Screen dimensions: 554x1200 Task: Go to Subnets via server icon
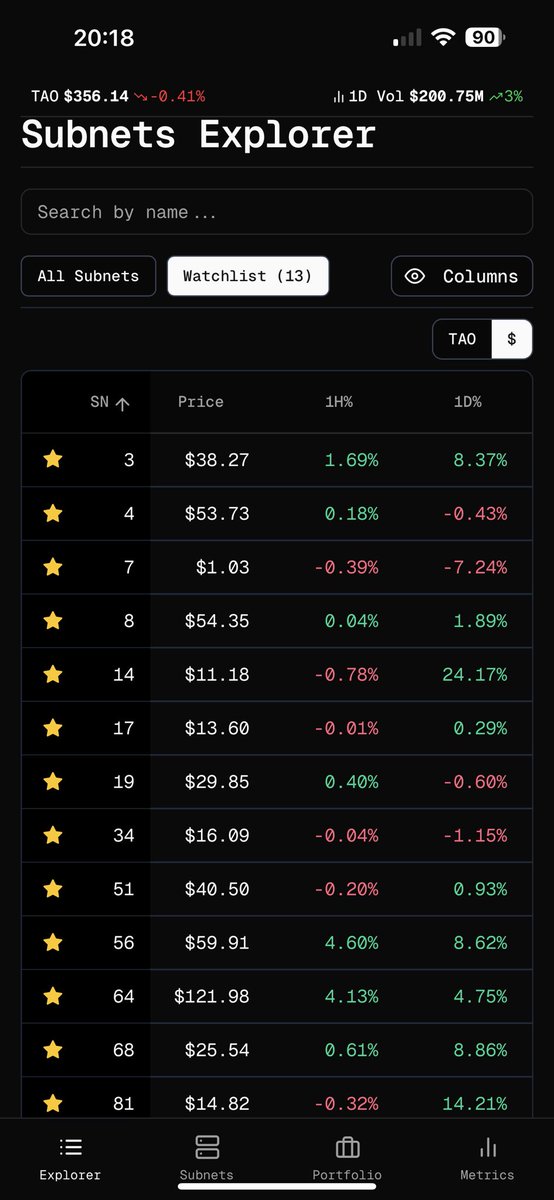(x=207, y=1147)
